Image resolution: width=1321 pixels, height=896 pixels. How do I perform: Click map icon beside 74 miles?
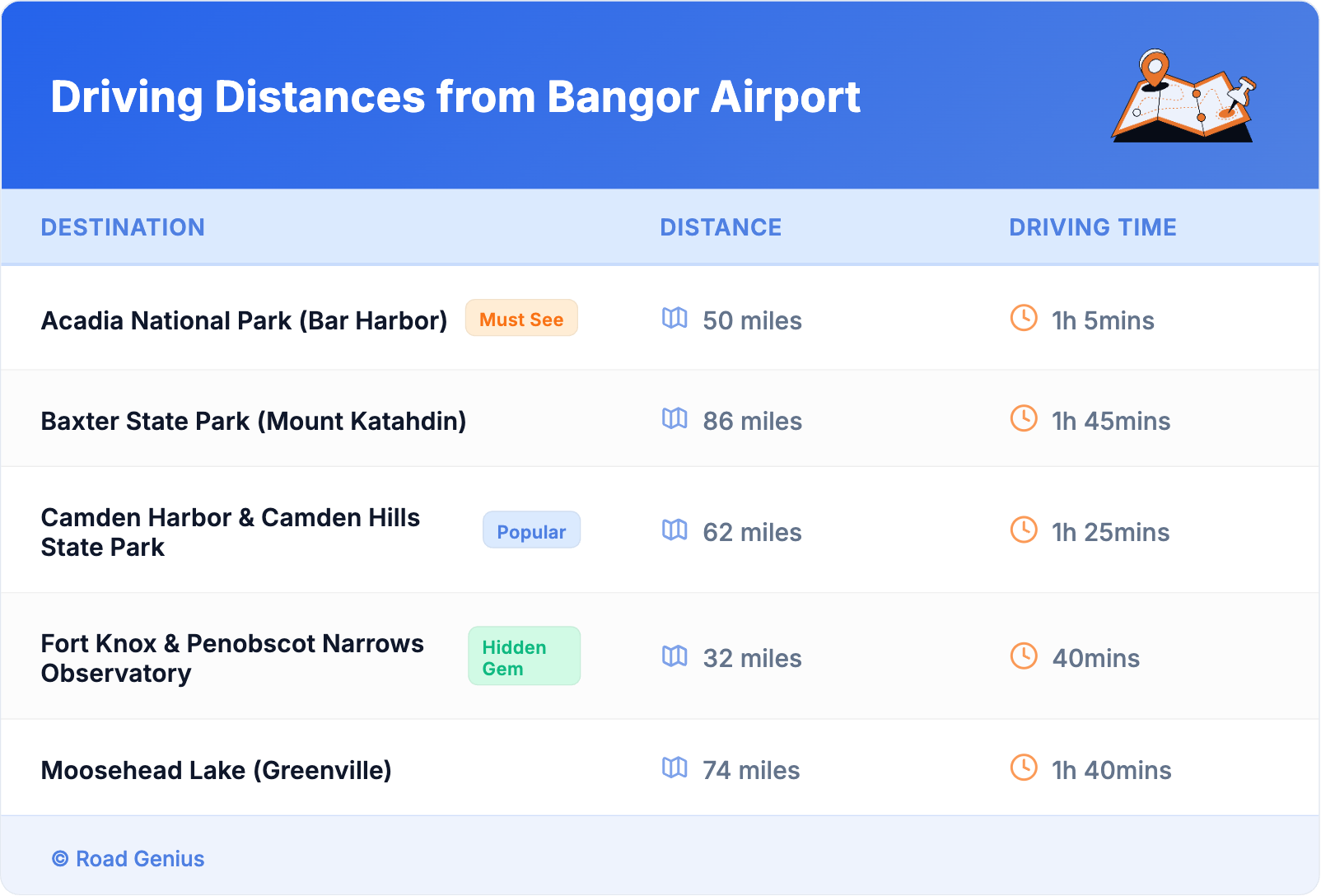675,768
